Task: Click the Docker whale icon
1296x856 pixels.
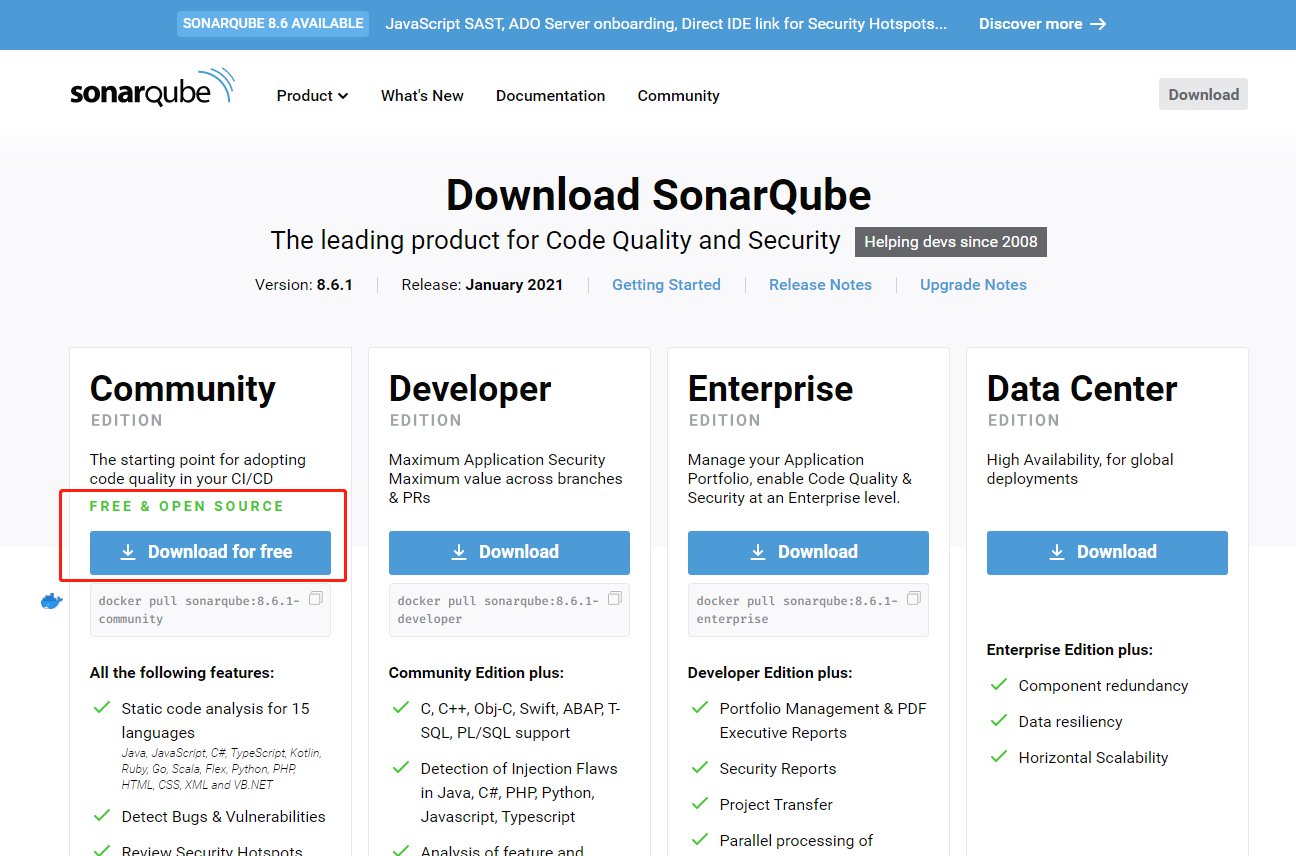Action: [x=51, y=601]
